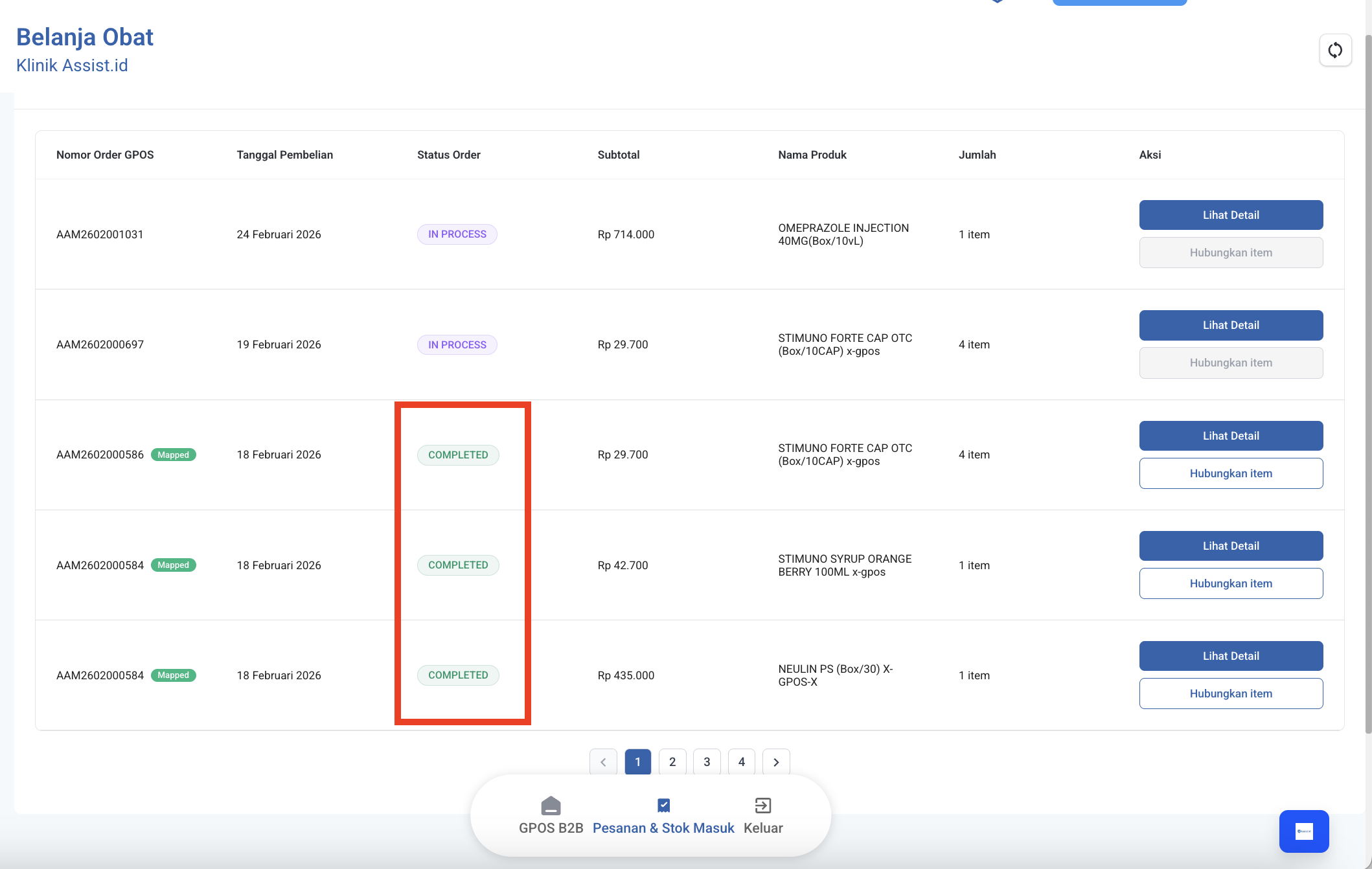Viewport: 1372px width, 869px height.
Task: Hubungkan item for order AAM2602000586
Action: (x=1231, y=473)
